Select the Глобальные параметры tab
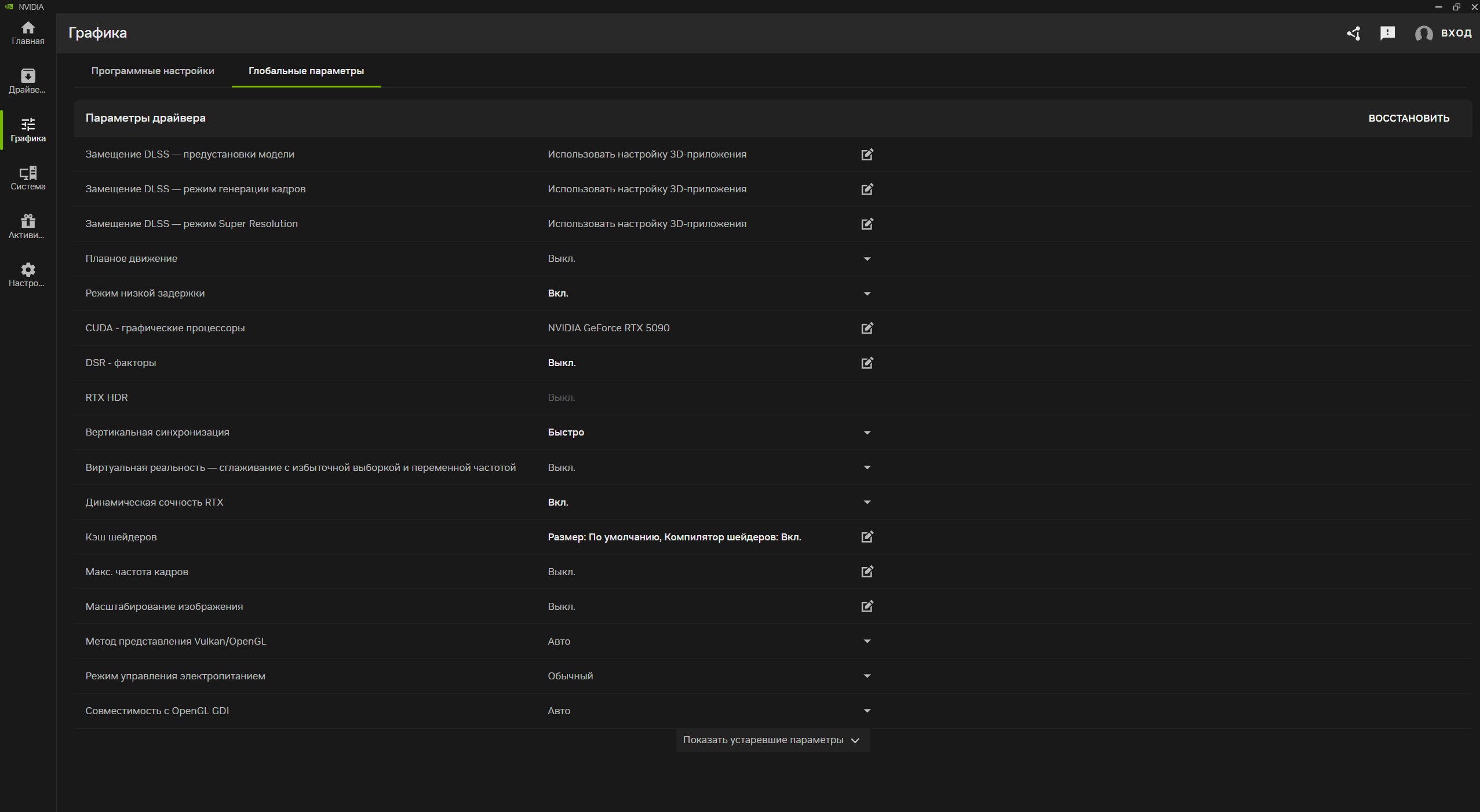The width and height of the screenshot is (1480, 812). (x=306, y=71)
